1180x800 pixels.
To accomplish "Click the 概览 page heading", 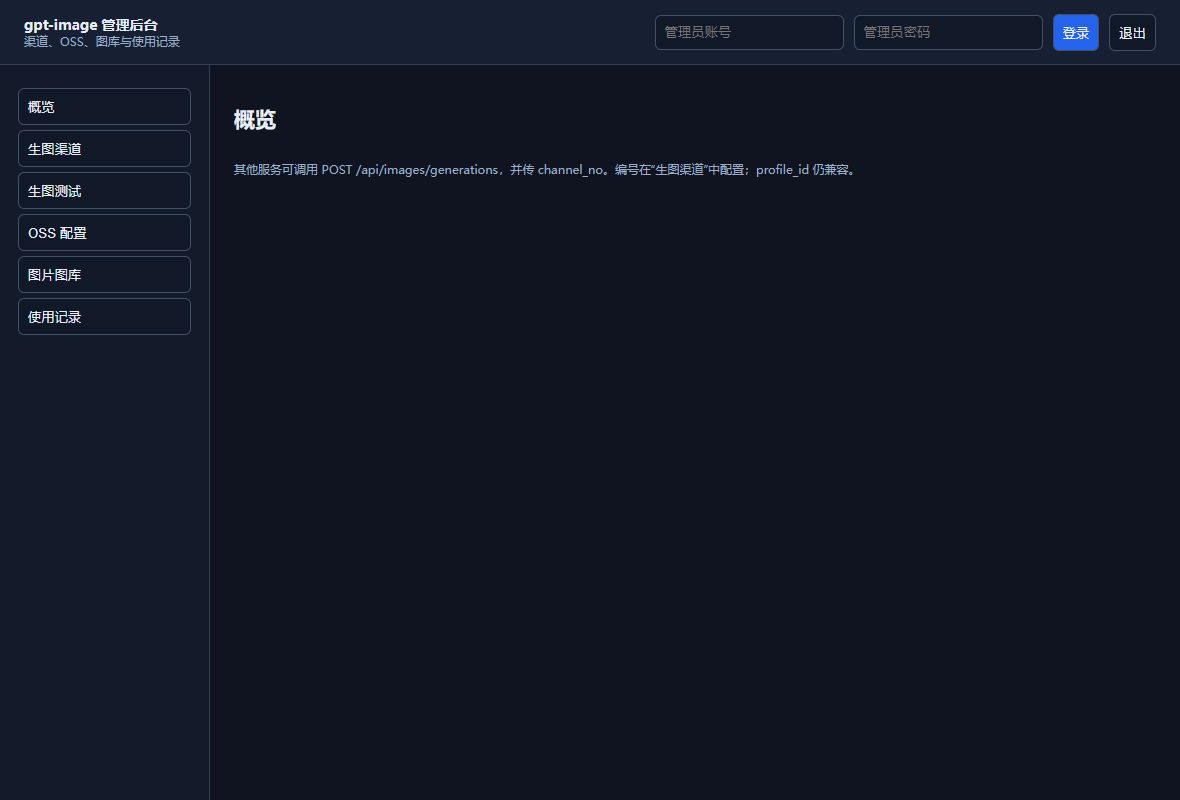I will (x=255, y=120).
